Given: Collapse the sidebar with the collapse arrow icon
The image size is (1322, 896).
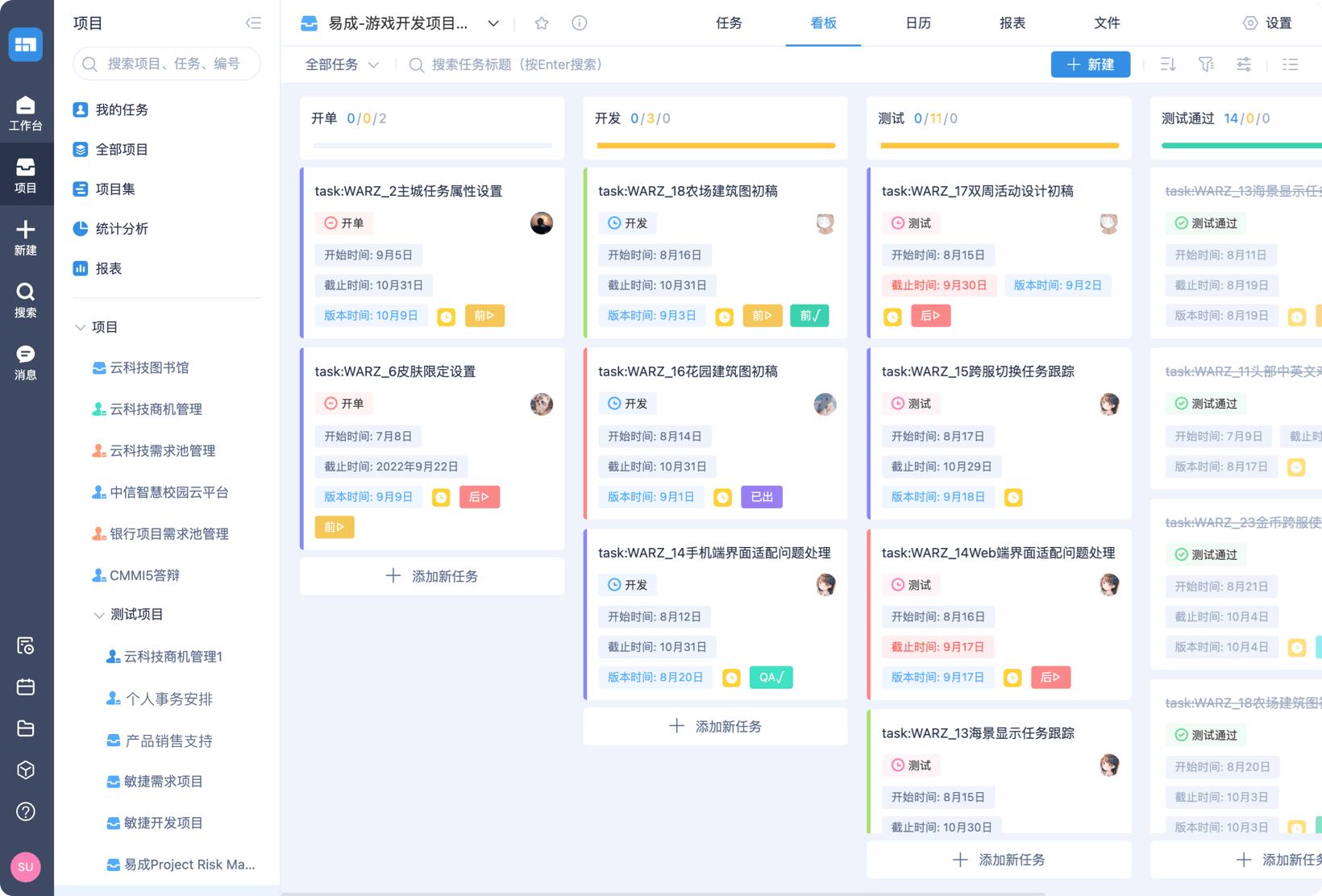Looking at the screenshot, I should point(253,23).
